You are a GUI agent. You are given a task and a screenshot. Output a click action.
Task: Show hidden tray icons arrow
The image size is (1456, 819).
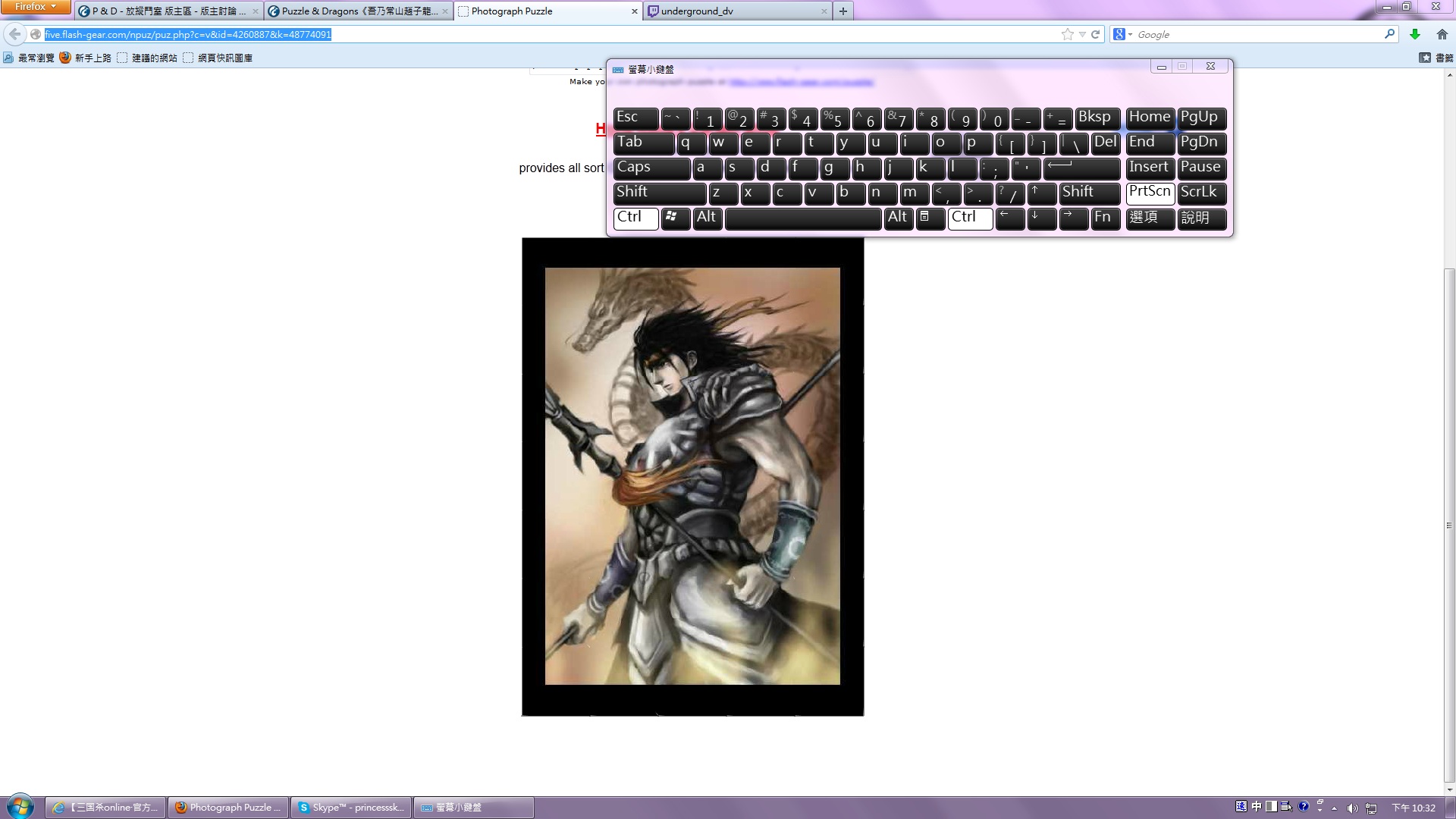click(x=1334, y=808)
